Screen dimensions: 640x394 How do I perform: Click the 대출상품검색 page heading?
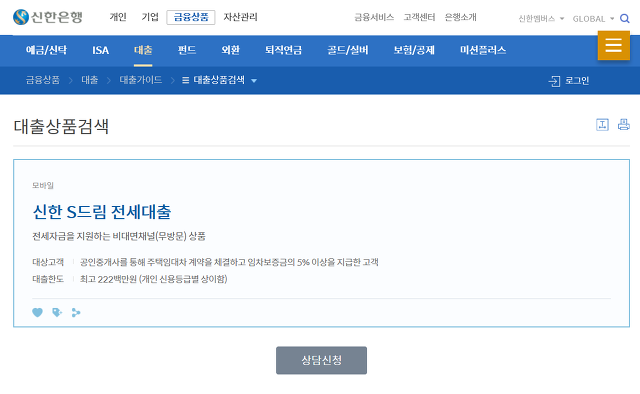(61, 126)
